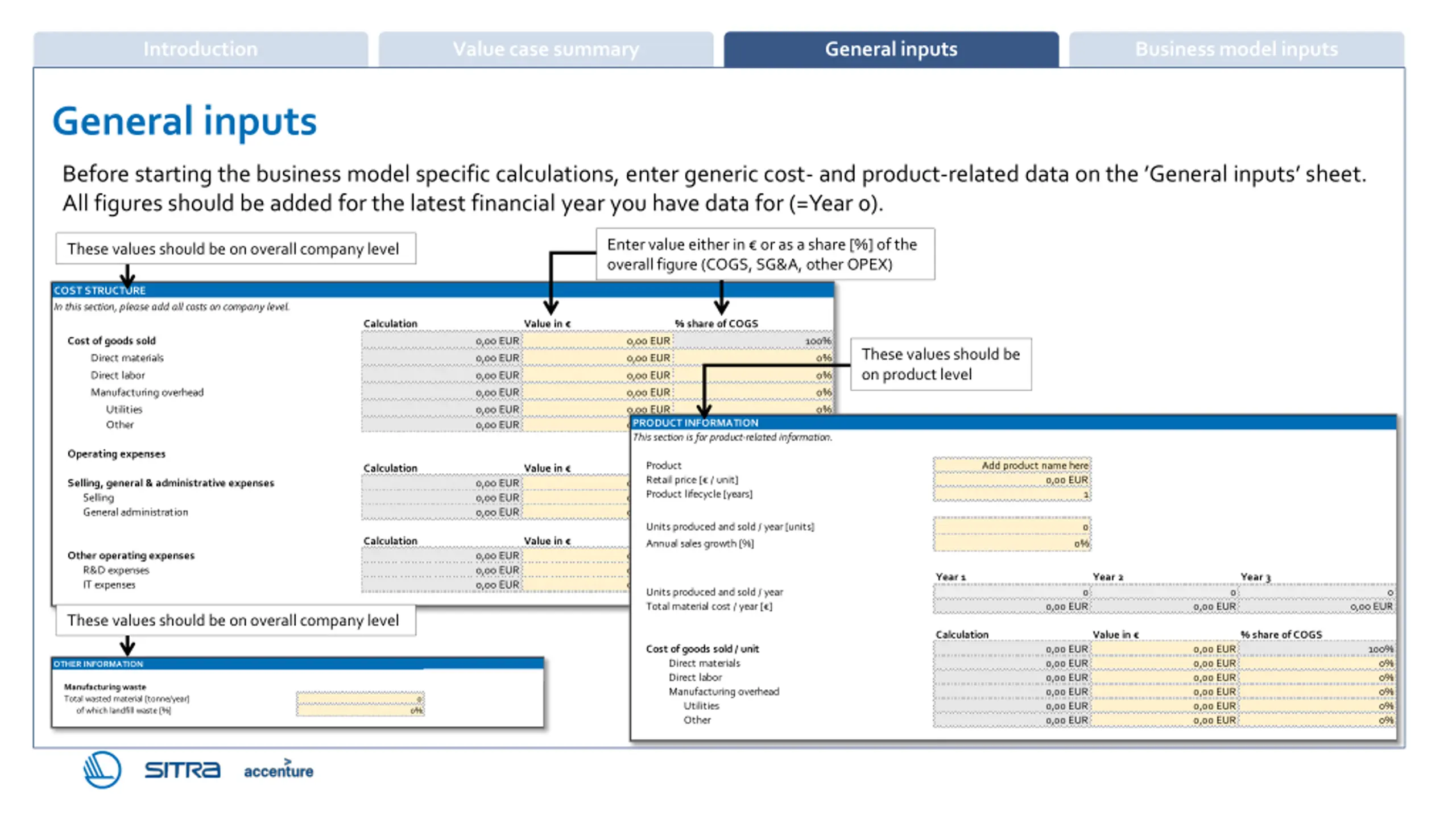1456x819 pixels.
Task: Click the Annual sales growth input cell
Action: (1012, 543)
